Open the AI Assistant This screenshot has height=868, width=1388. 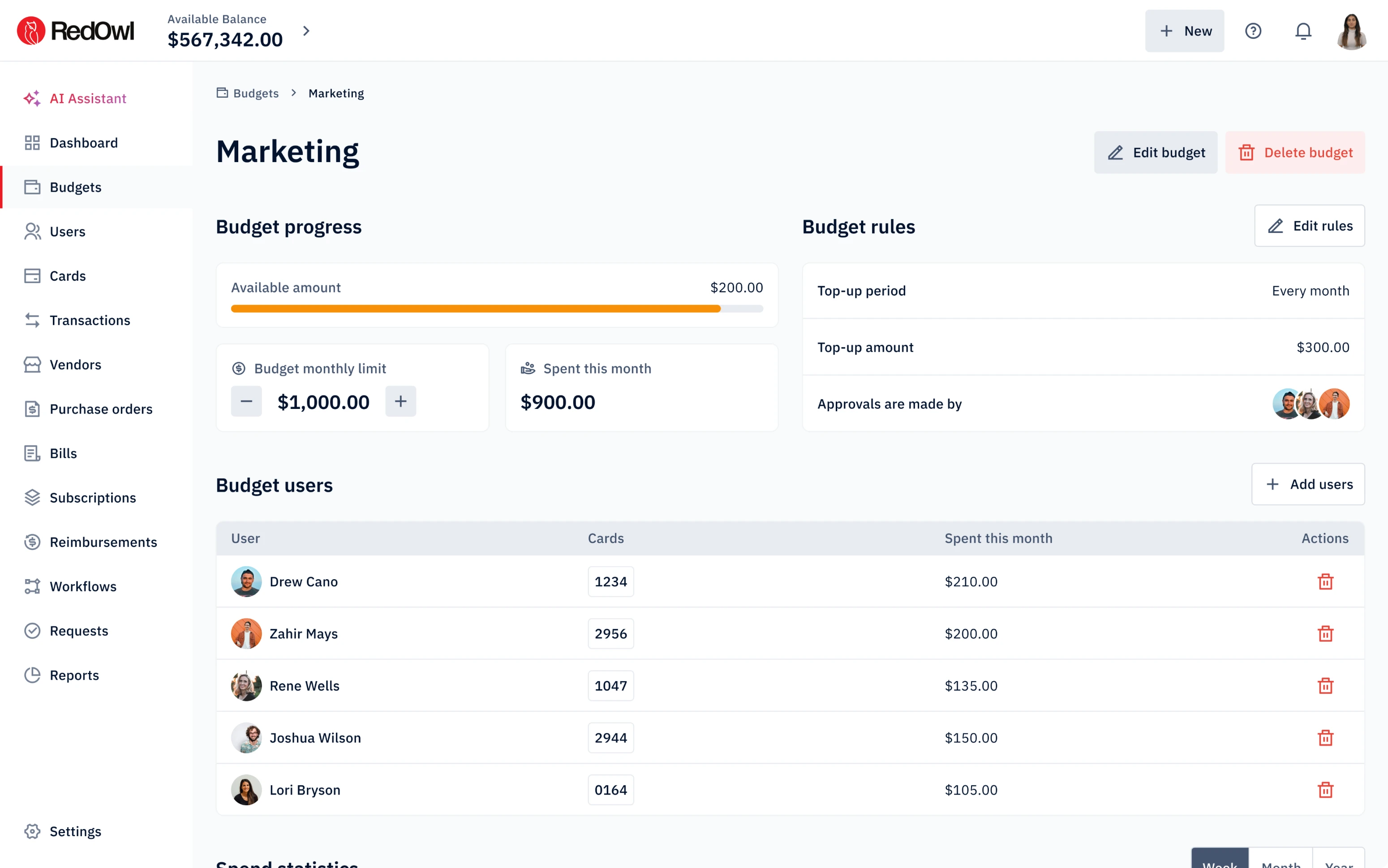click(87, 98)
